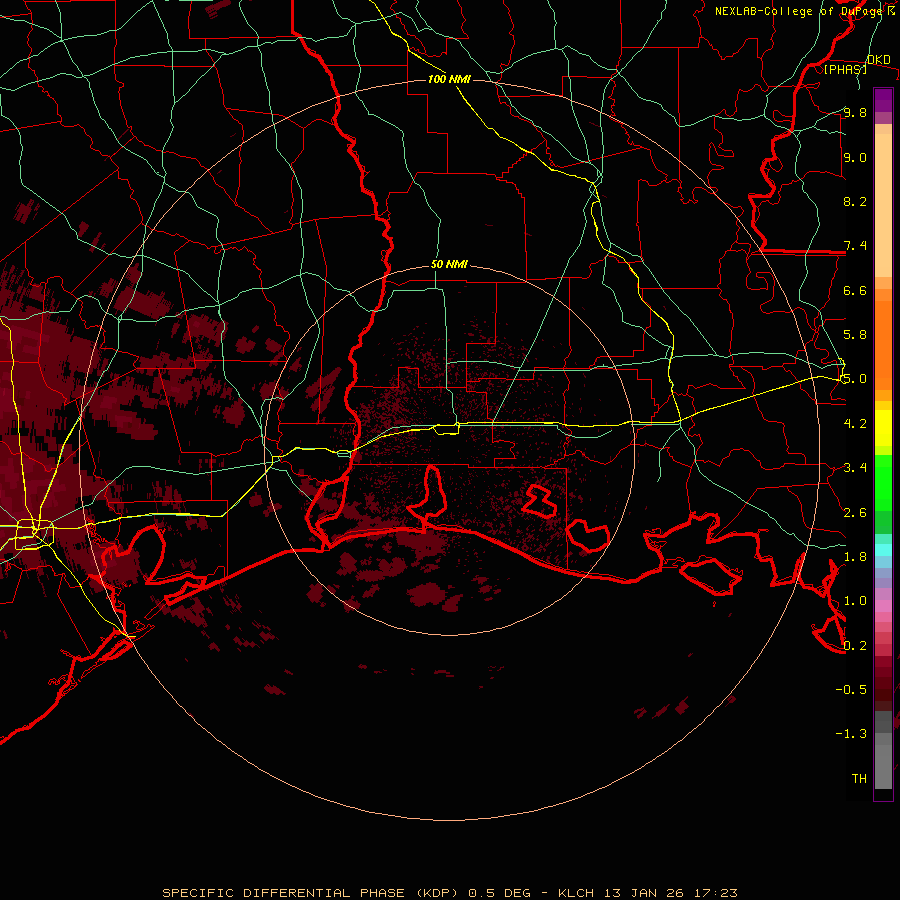Click the 3.4 scale value
Viewport: 900px width, 900px height.
click(x=855, y=468)
